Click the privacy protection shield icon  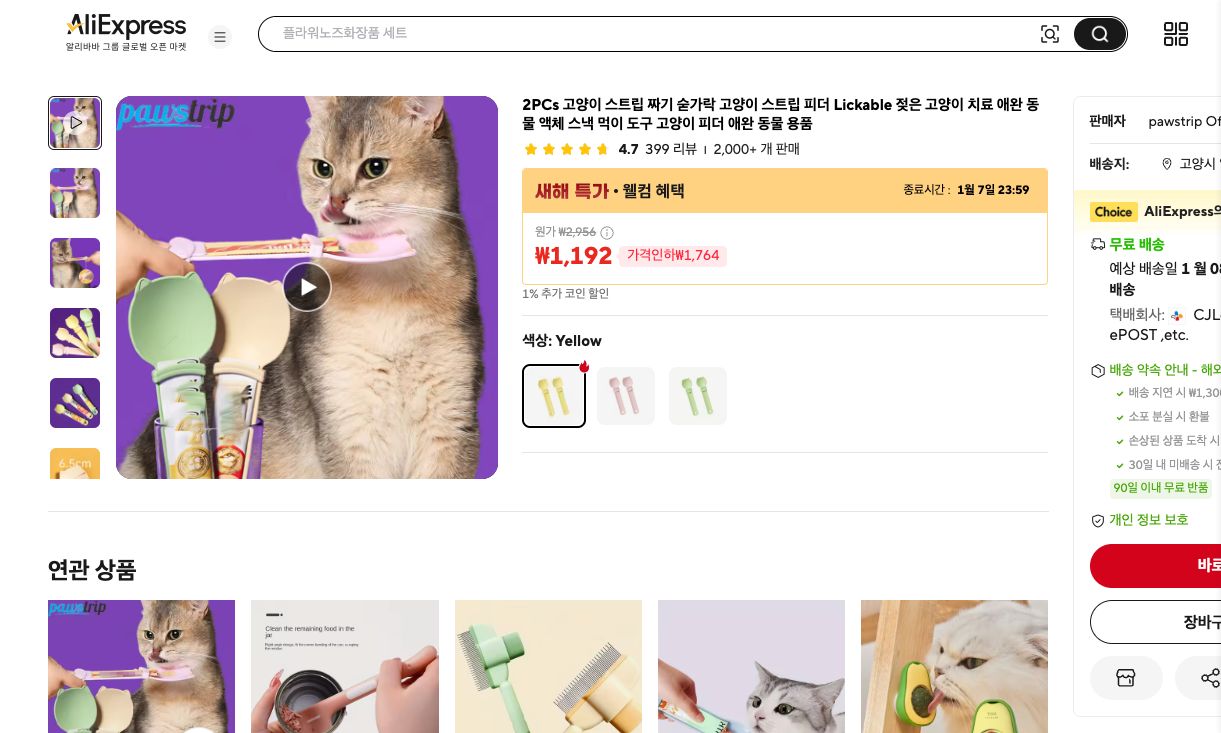[x=1098, y=520]
